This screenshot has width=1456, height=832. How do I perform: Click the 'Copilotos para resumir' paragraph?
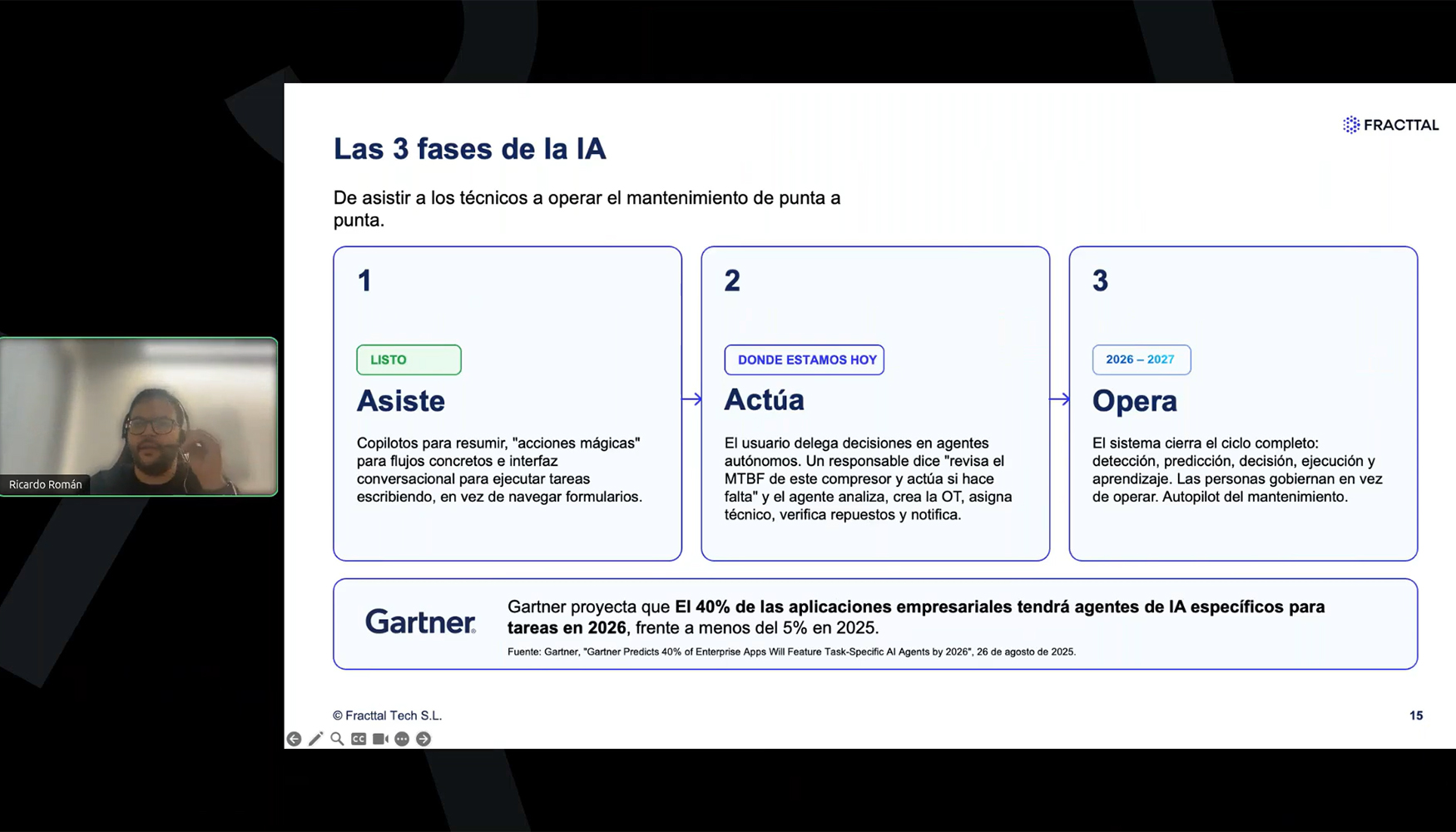pyautogui.click(x=499, y=470)
